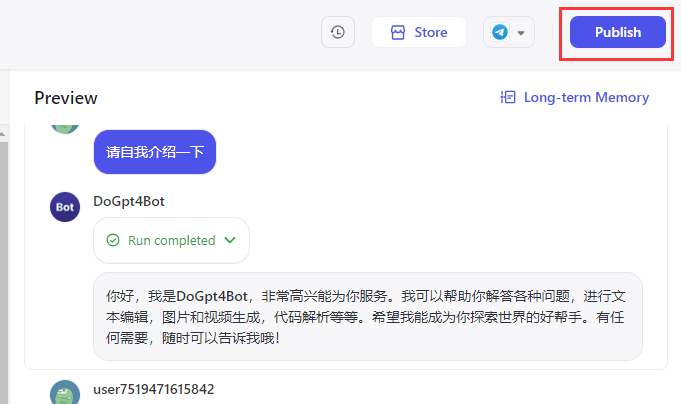This screenshot has height=404, width=681.
Task: Select the bot reply starting 你好，我是DoGpt4Bot
Action: point(368,317)
